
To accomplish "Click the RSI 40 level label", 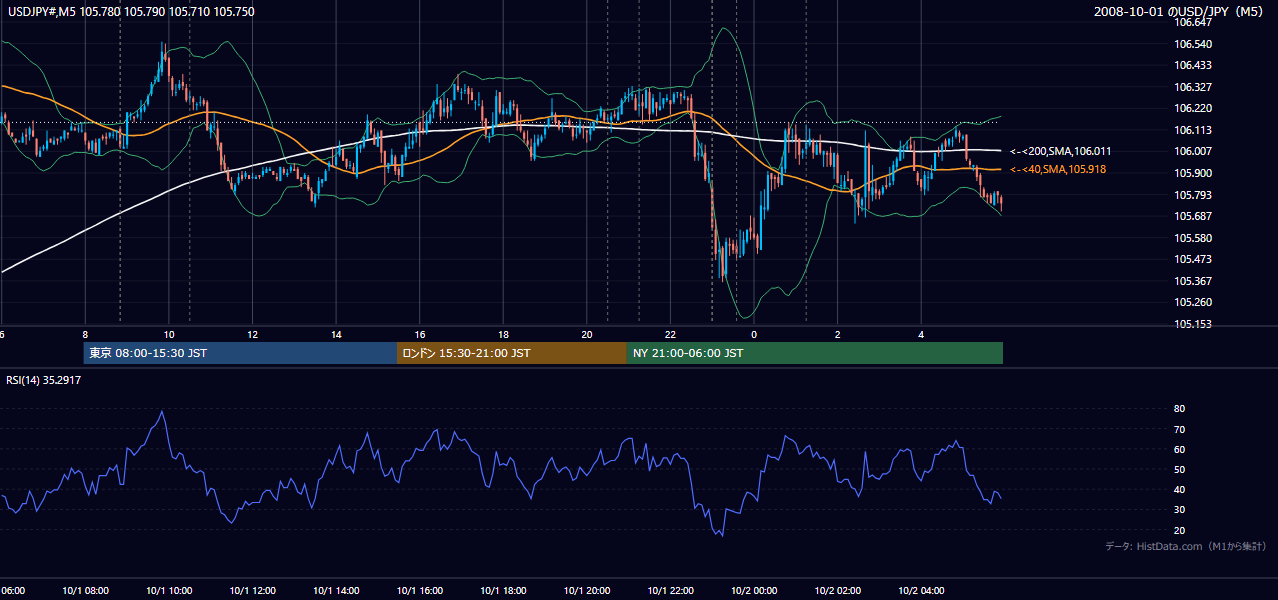I will (x=1179, y=489).
